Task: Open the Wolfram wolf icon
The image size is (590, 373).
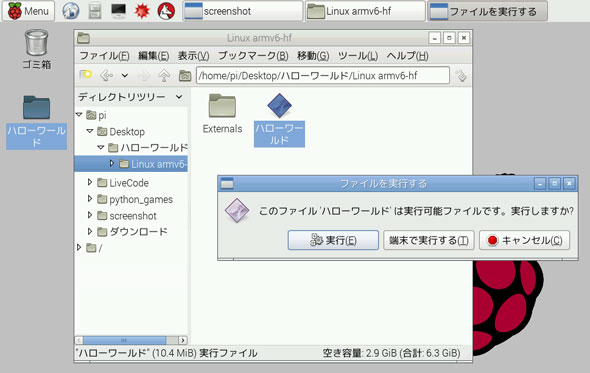Action: click(x=166, y=11)
